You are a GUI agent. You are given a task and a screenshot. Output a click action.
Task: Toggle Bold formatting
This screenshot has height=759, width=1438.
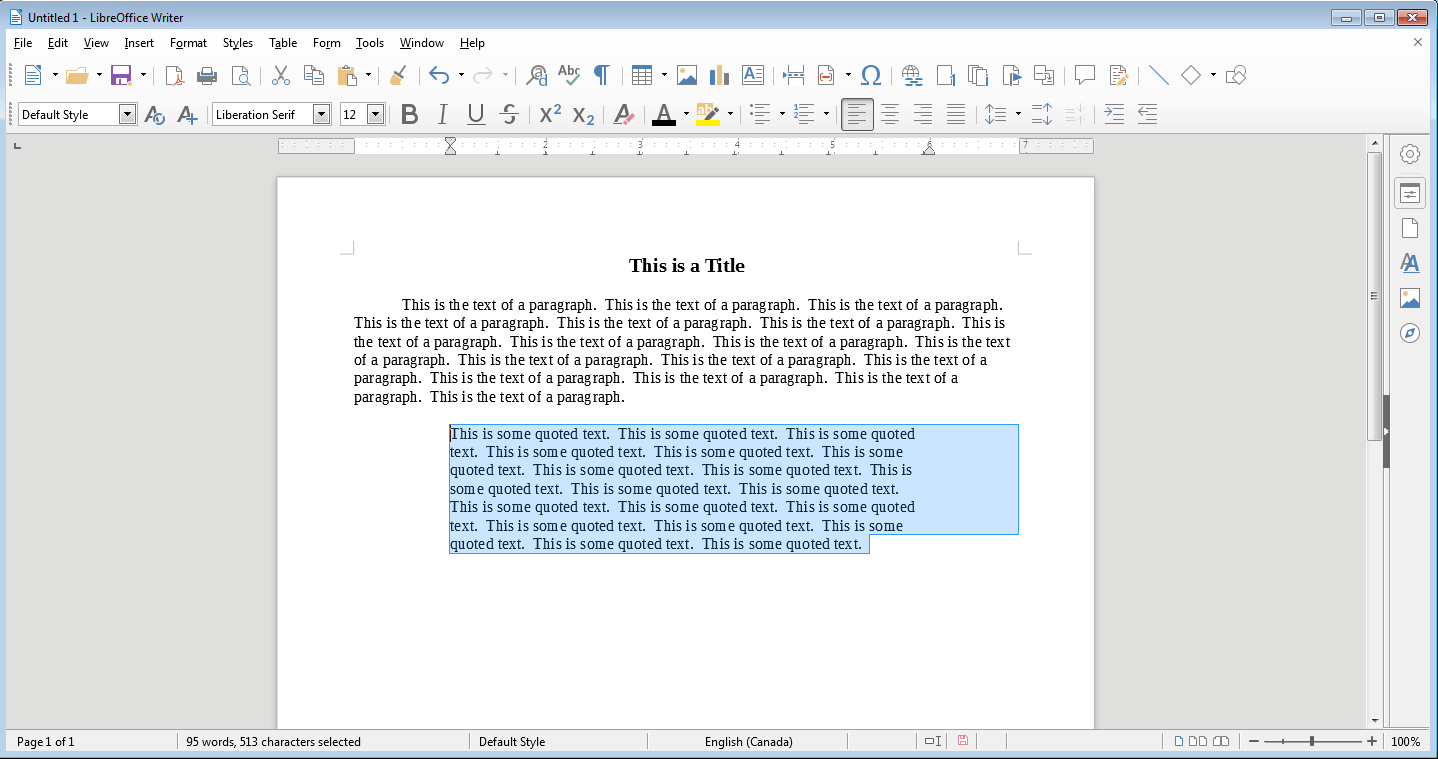tap(409, 114)
